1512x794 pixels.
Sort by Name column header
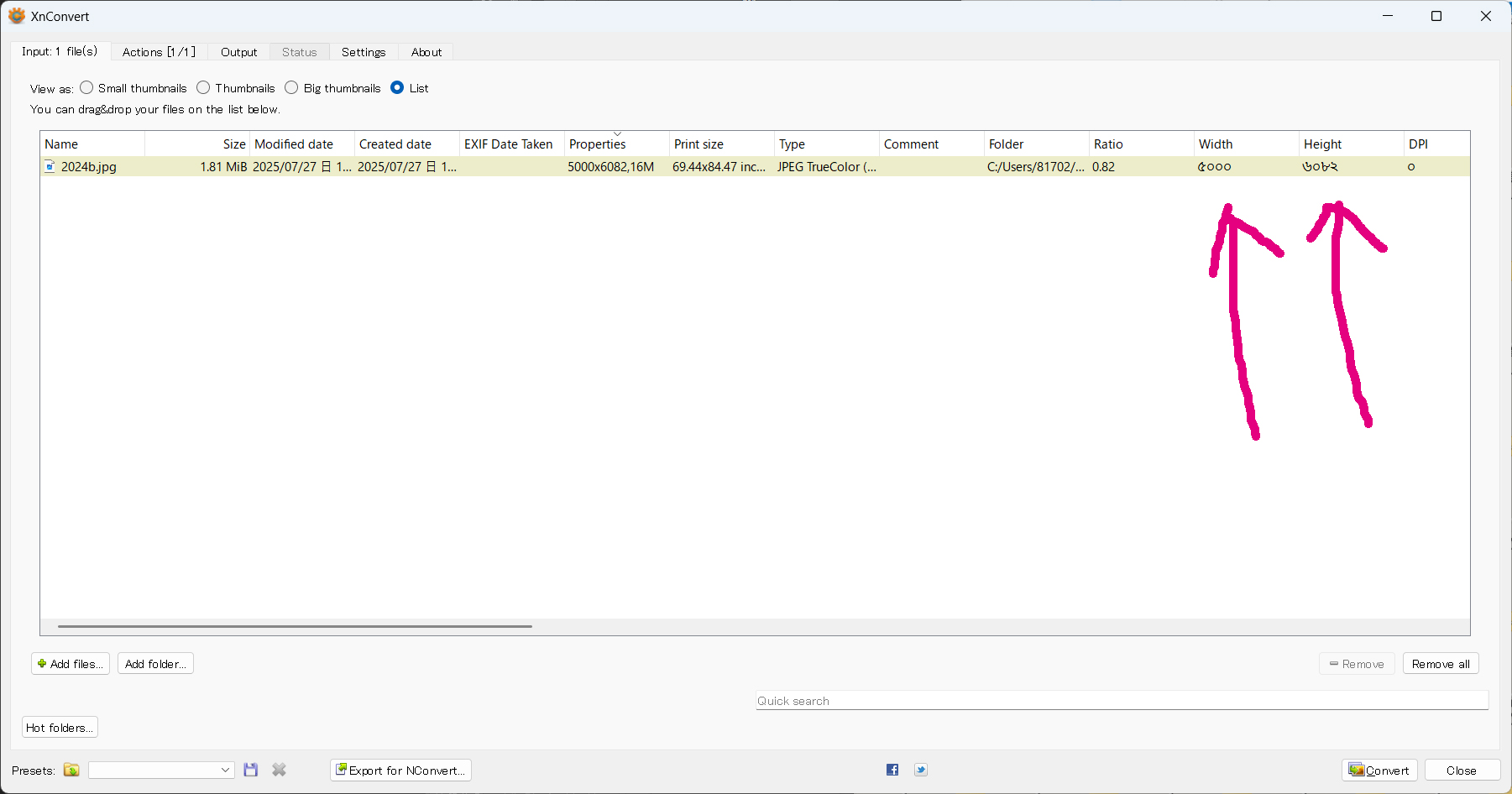point(92,144)
